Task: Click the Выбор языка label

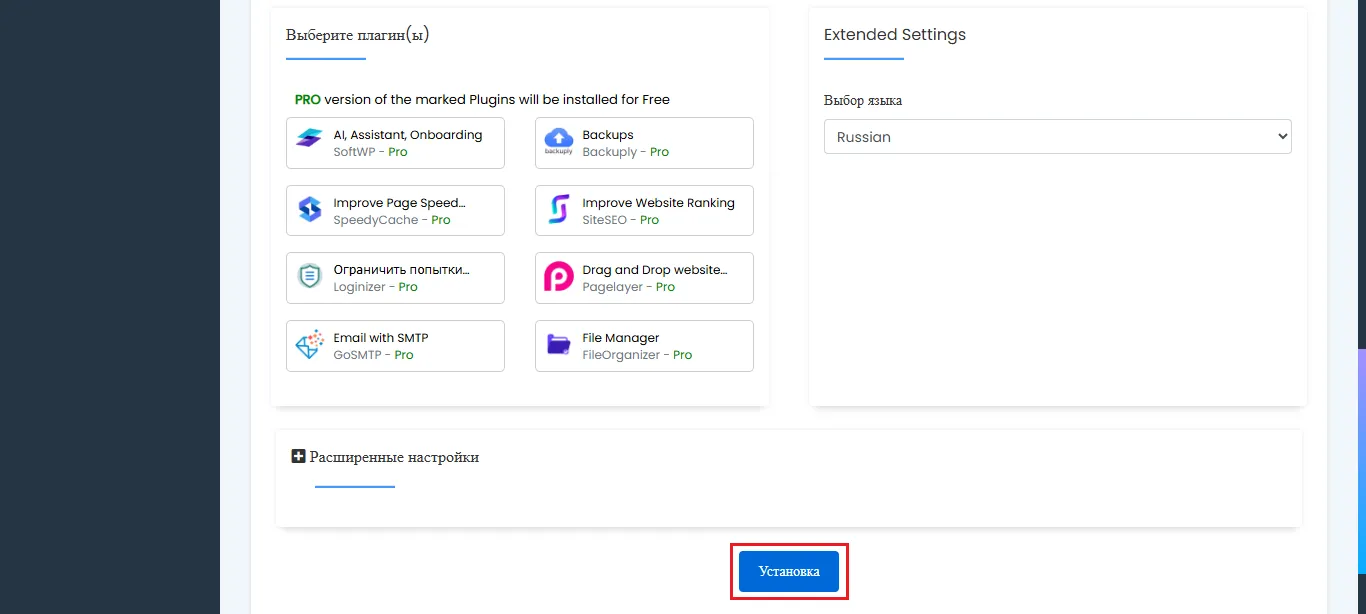Action: 863,101
